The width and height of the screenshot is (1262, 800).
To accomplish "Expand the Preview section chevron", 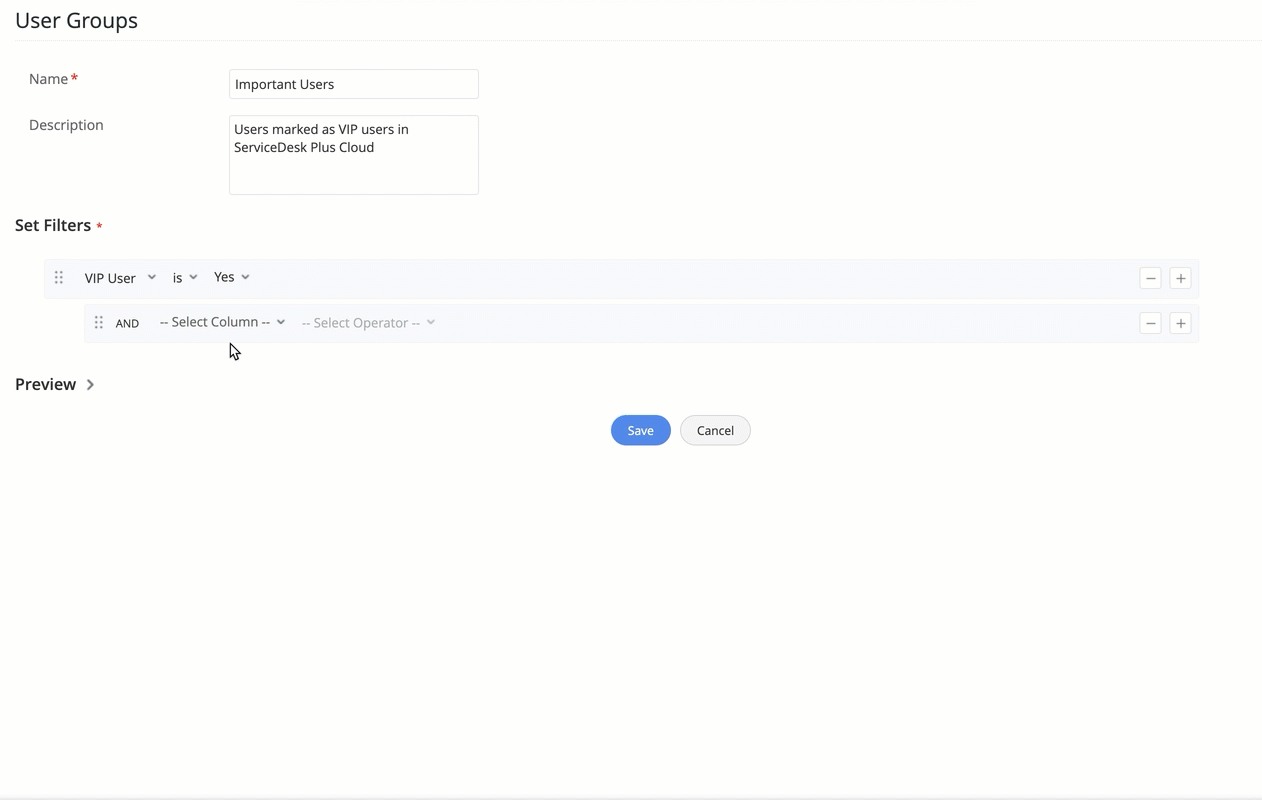I will pos(89,383).
